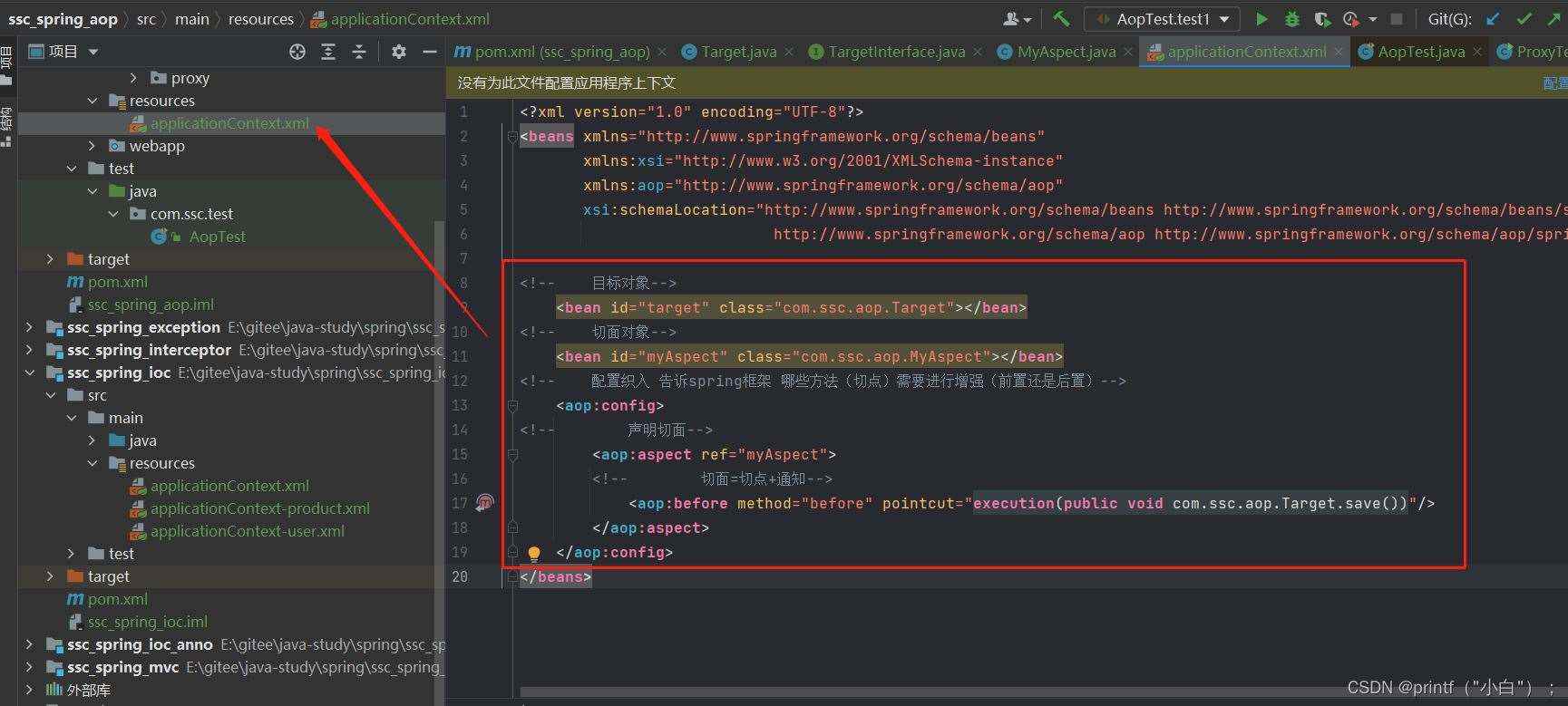The width and height of the screenshot is (1568, 706).
Task: Open the AopTest.test1 run configuration dropdown
Action: tap(1163, 18)
